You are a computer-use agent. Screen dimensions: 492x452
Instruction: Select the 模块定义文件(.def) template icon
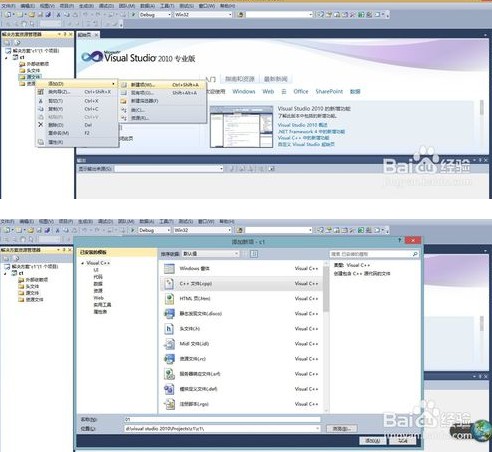click(x=169, y=389)
